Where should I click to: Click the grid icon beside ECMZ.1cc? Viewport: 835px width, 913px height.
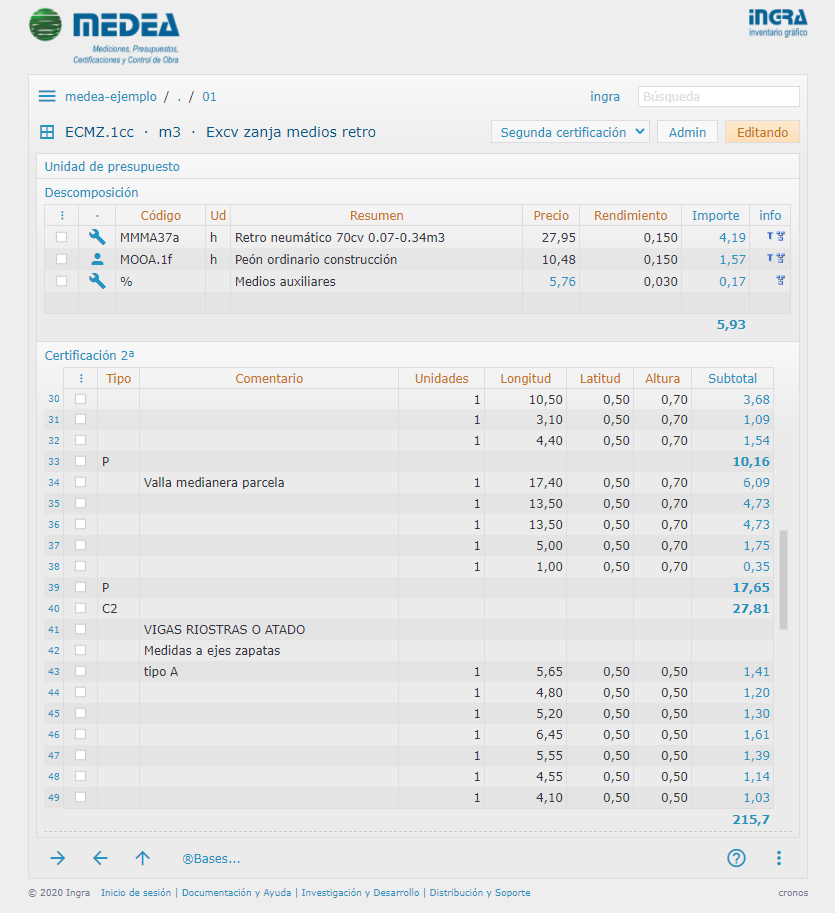coord(47,132)
